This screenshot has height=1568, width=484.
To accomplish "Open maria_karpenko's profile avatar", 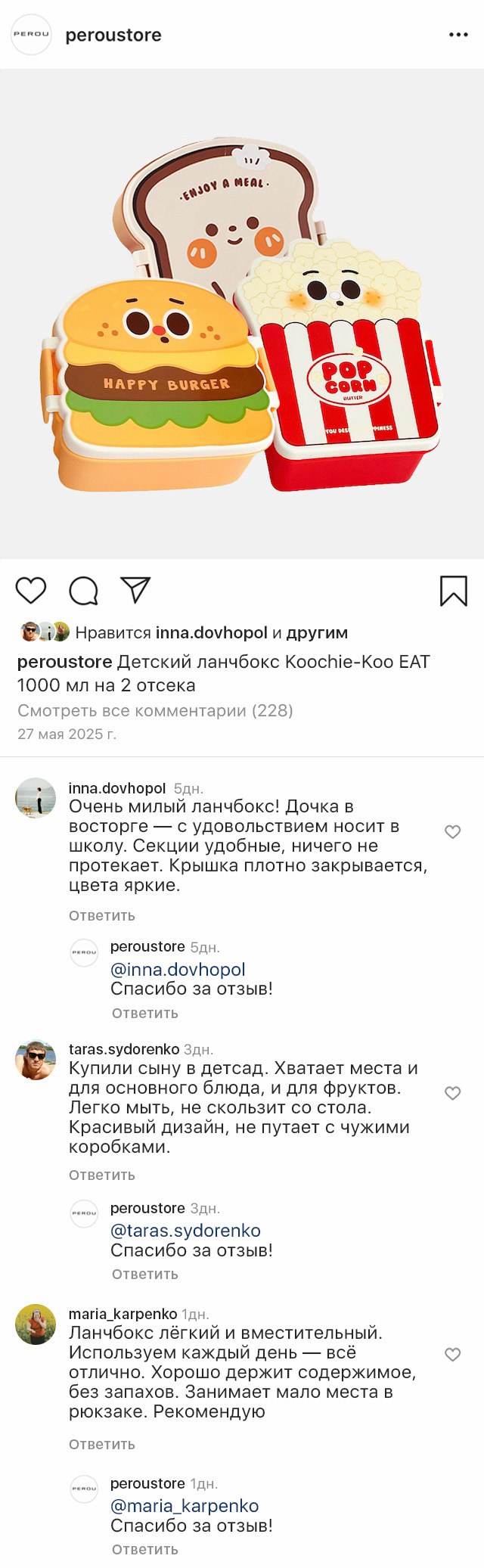I will 36,1324.
